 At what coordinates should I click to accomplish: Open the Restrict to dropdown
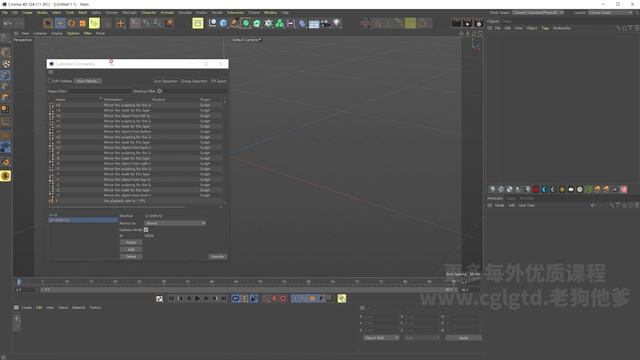175,223
